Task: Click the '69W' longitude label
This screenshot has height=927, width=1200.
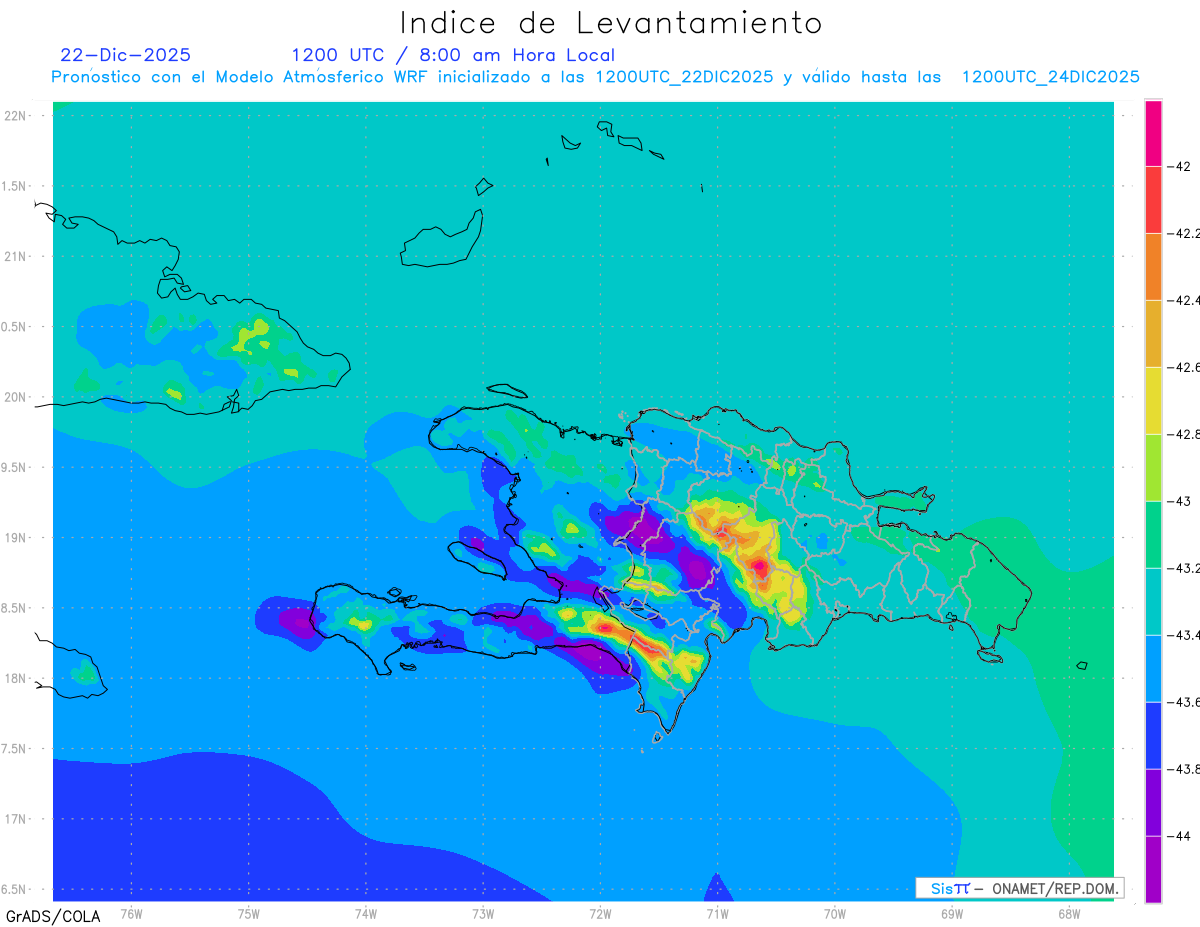Action: tap(952, 913)
